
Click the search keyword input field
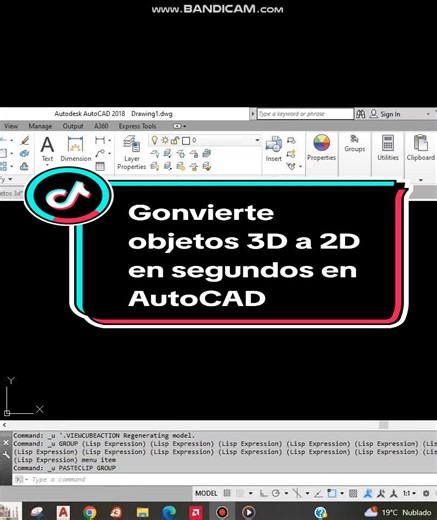tap(305, 114)
